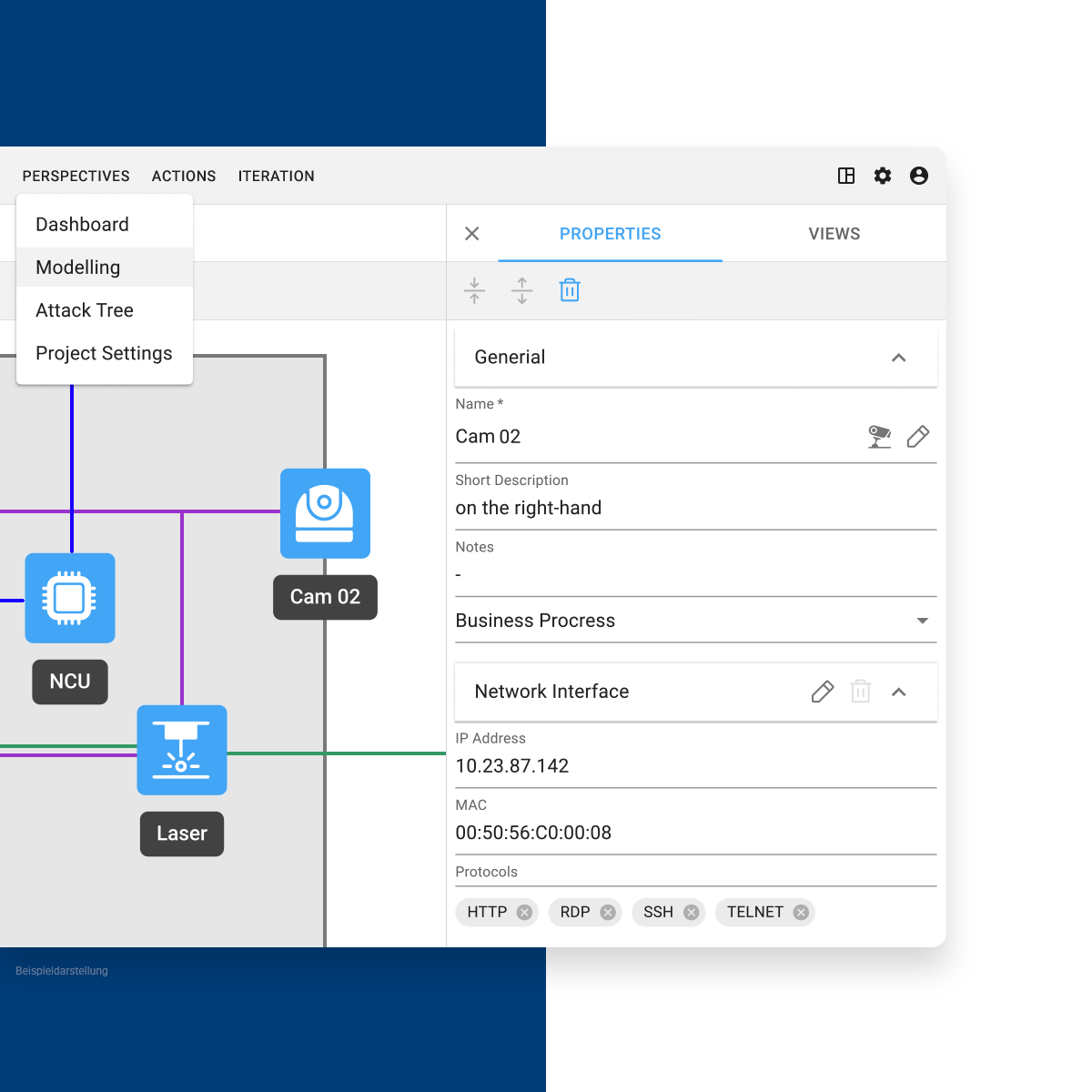
Task: Close the properties panel
Action: click(472, 234)
